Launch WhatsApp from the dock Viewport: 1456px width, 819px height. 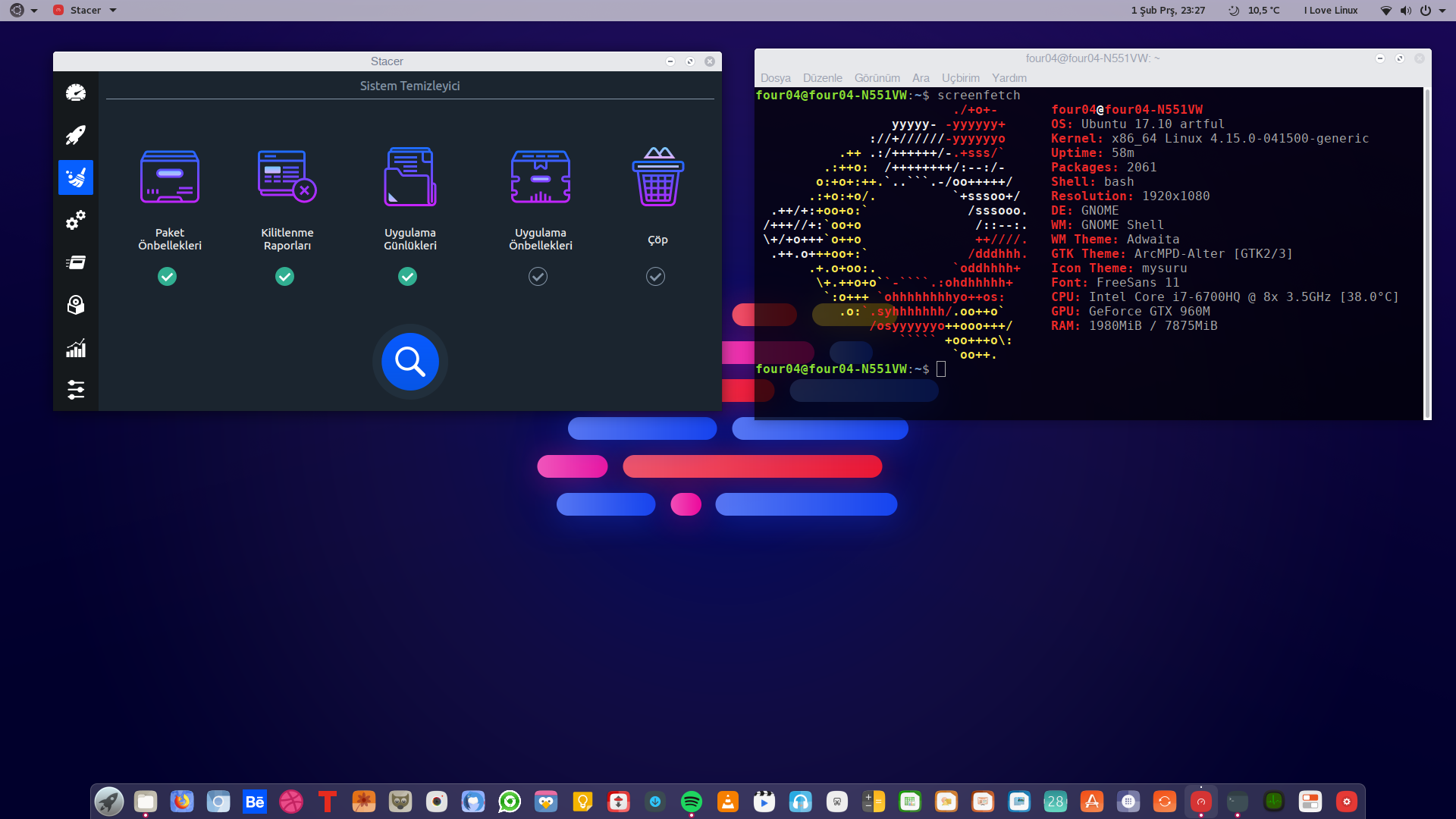(510, 802)
